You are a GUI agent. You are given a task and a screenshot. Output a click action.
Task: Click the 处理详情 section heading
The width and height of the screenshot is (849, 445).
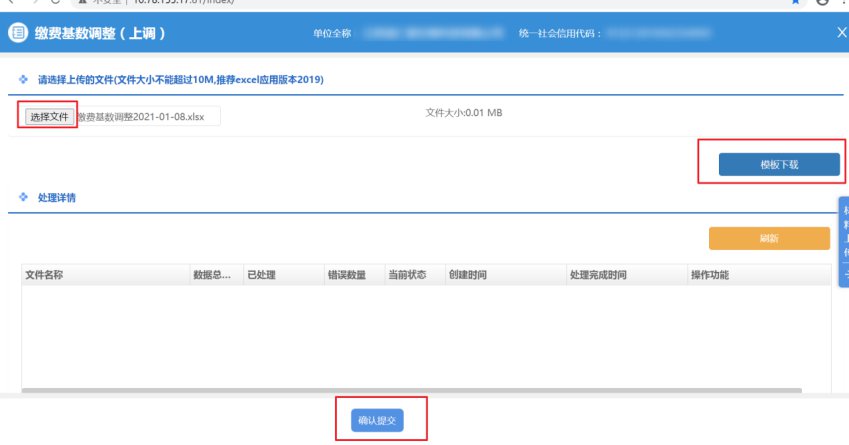[x=57, y=198]
